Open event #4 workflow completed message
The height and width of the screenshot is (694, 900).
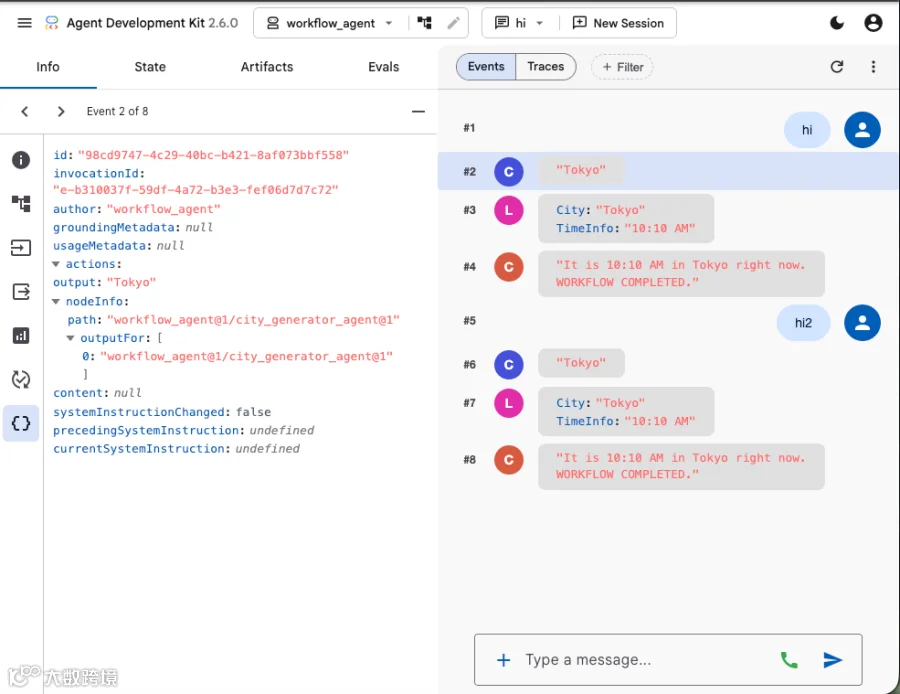tap(681, 274)
